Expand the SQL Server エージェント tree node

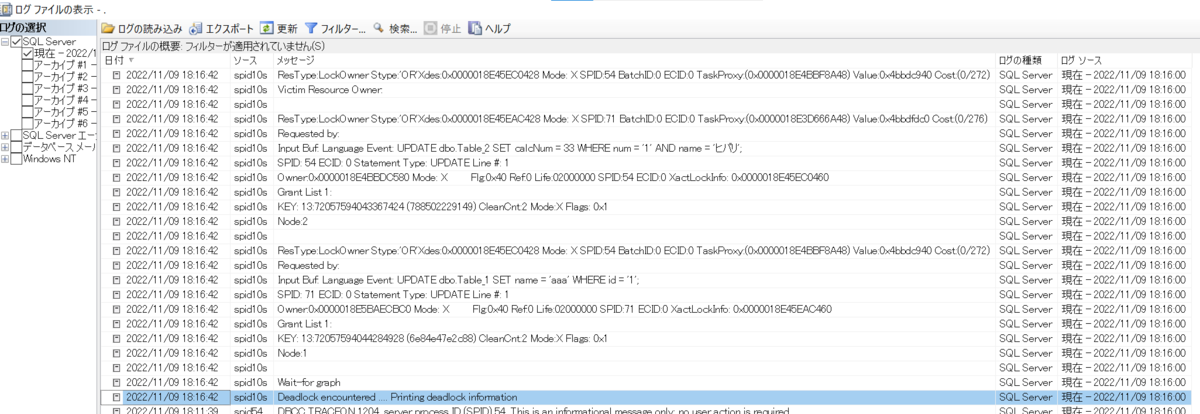pos(5,136)
